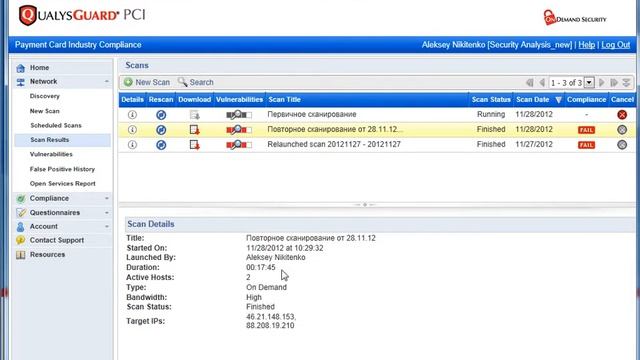
Task: Click FAIL compliance badge for Relaunched scan
Action: click(587, 145)
